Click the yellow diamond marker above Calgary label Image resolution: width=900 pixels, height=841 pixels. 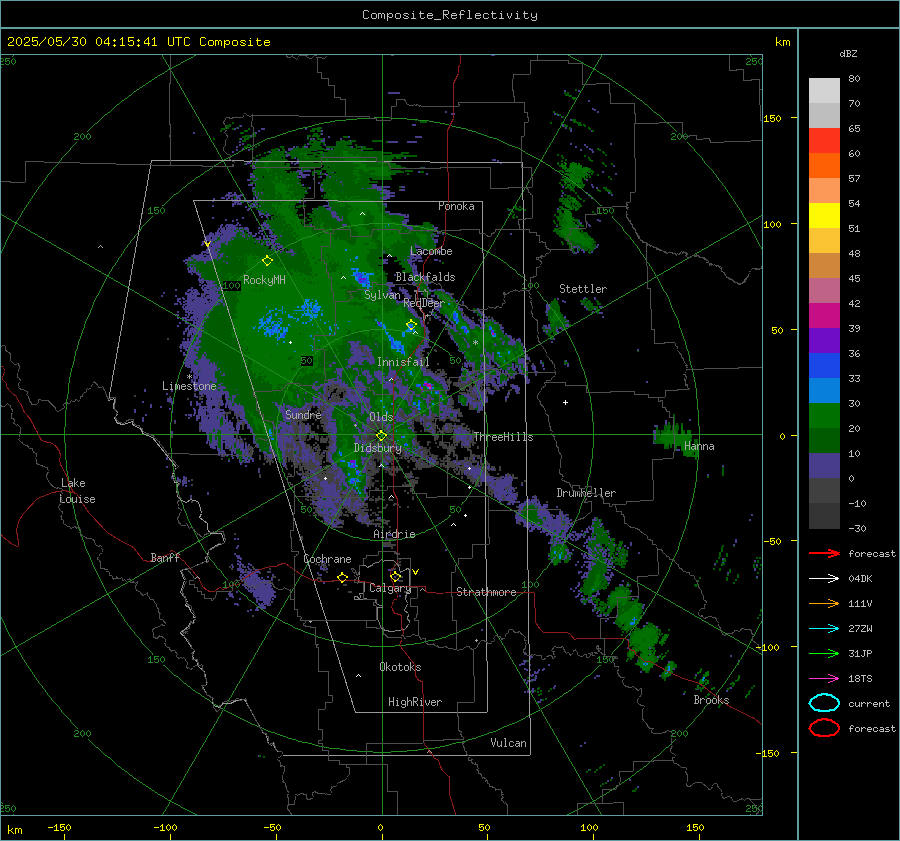coord(395,576)
